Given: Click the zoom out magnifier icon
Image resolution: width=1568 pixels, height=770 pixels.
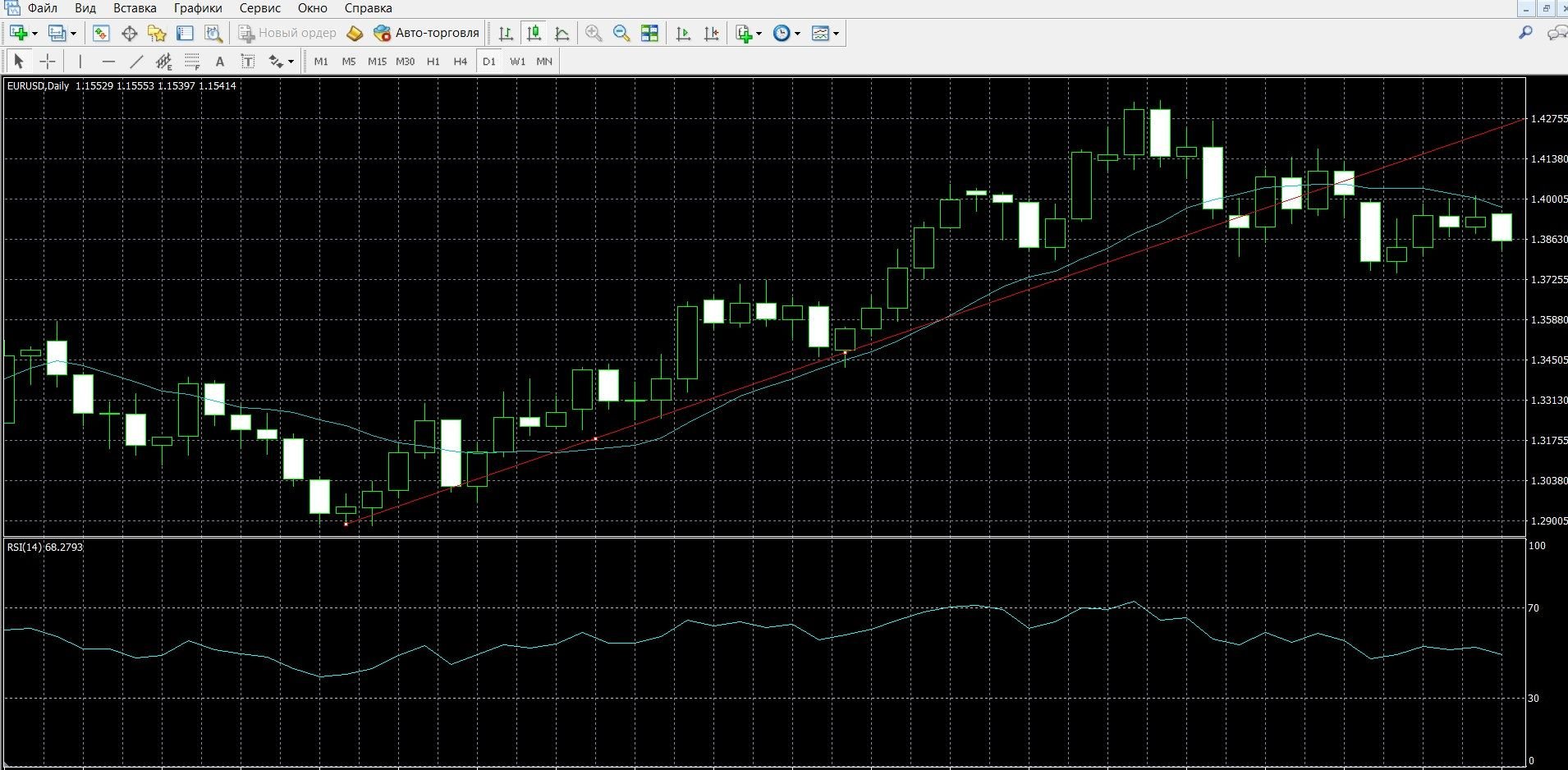Looking at the screenshot, I should 621,34.
